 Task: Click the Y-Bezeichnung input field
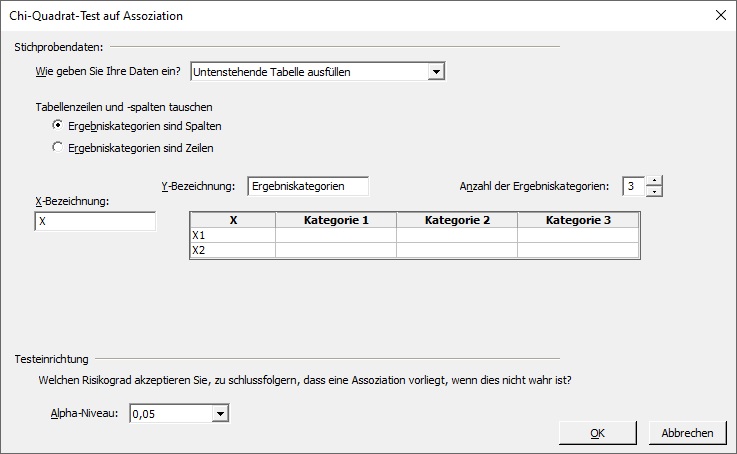point(308,186)
